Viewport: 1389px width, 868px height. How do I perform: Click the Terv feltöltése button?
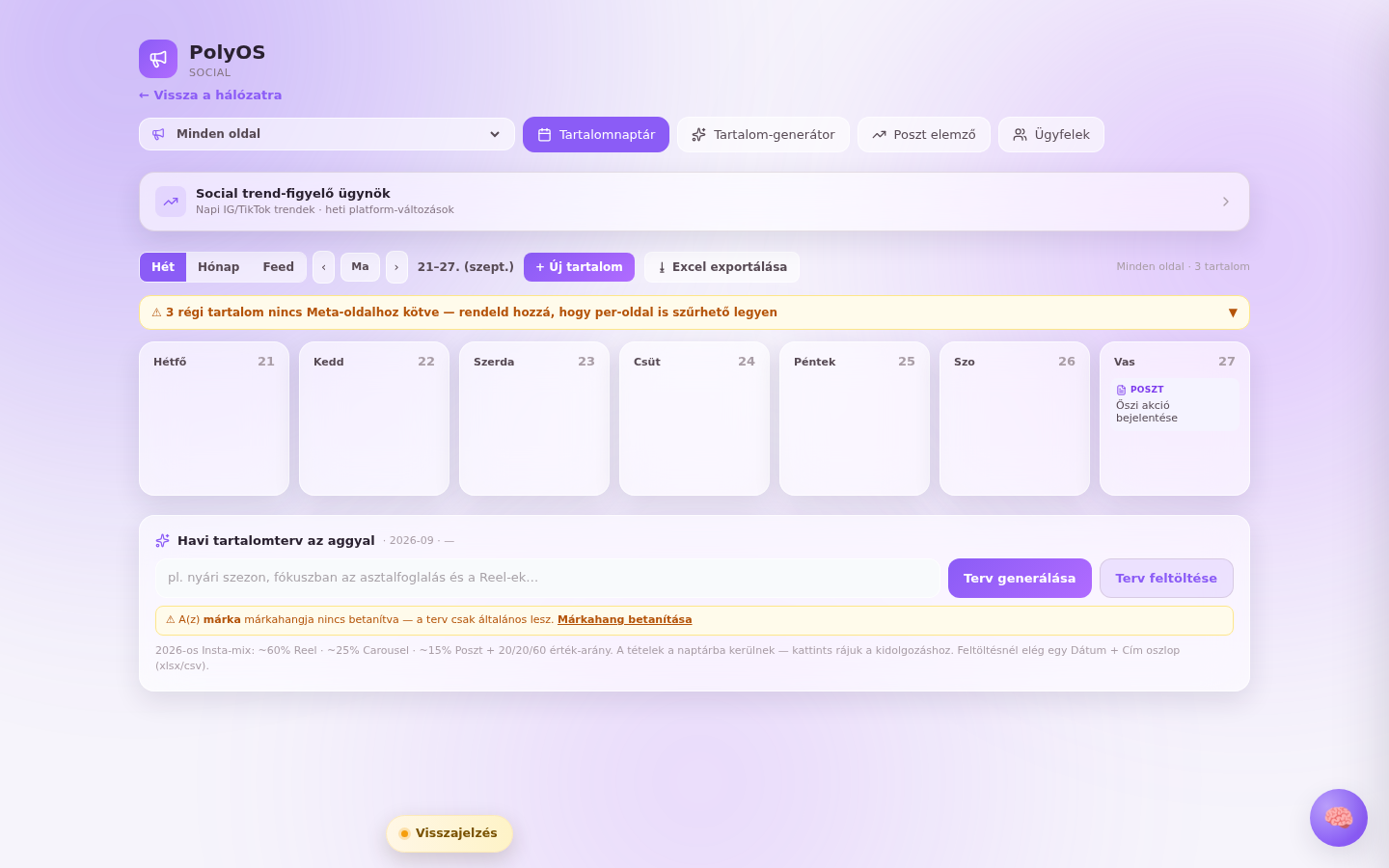pos(1166,579)
